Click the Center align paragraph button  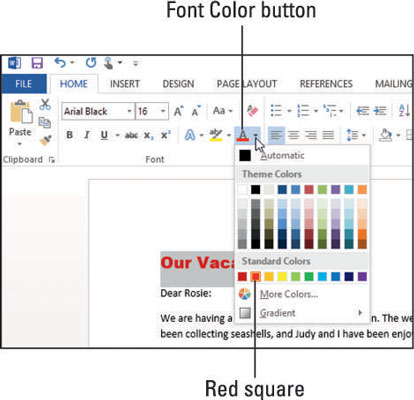[293, 135]
